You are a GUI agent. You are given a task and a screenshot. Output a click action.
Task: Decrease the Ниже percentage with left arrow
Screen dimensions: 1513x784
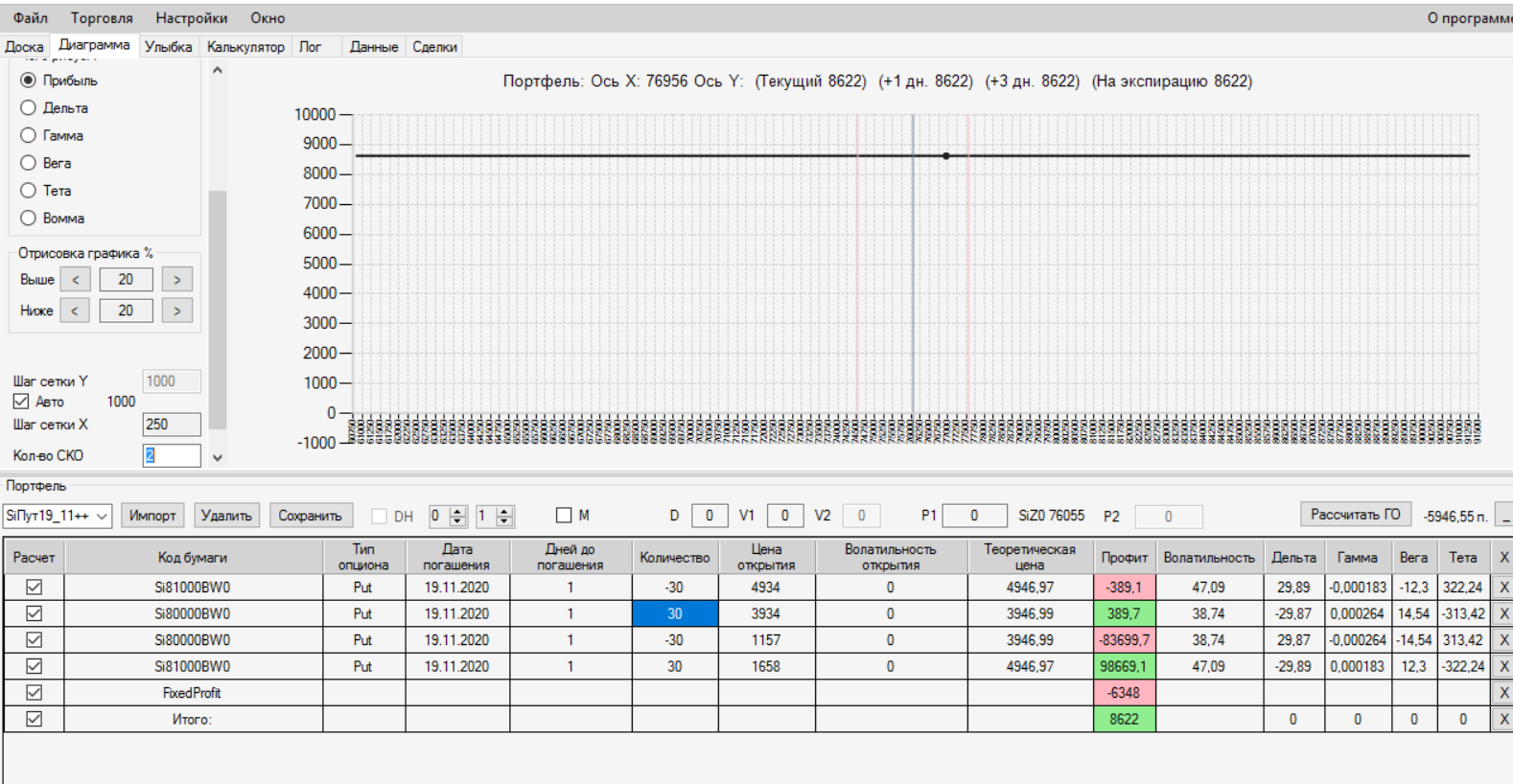[76, 311]
